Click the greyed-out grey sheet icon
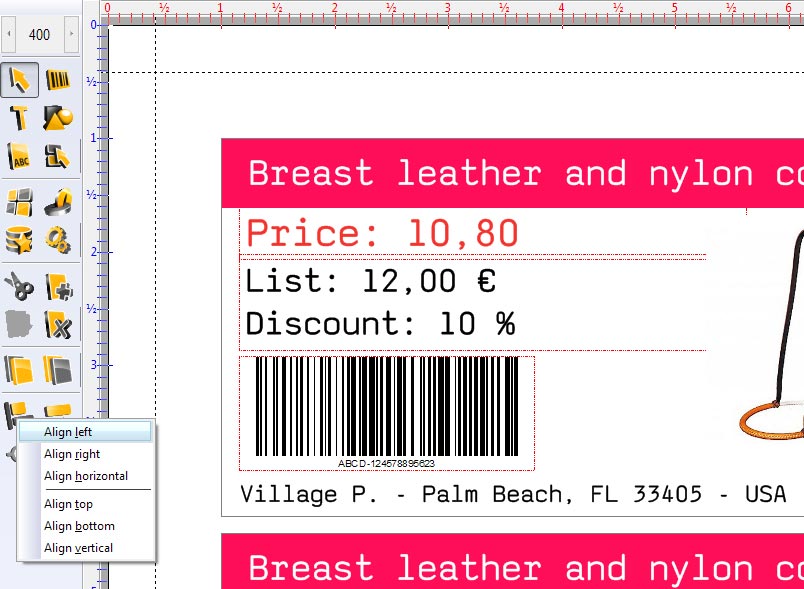This screenshot has width=804, height=589. pyautogui.click(x=19, y=324)
